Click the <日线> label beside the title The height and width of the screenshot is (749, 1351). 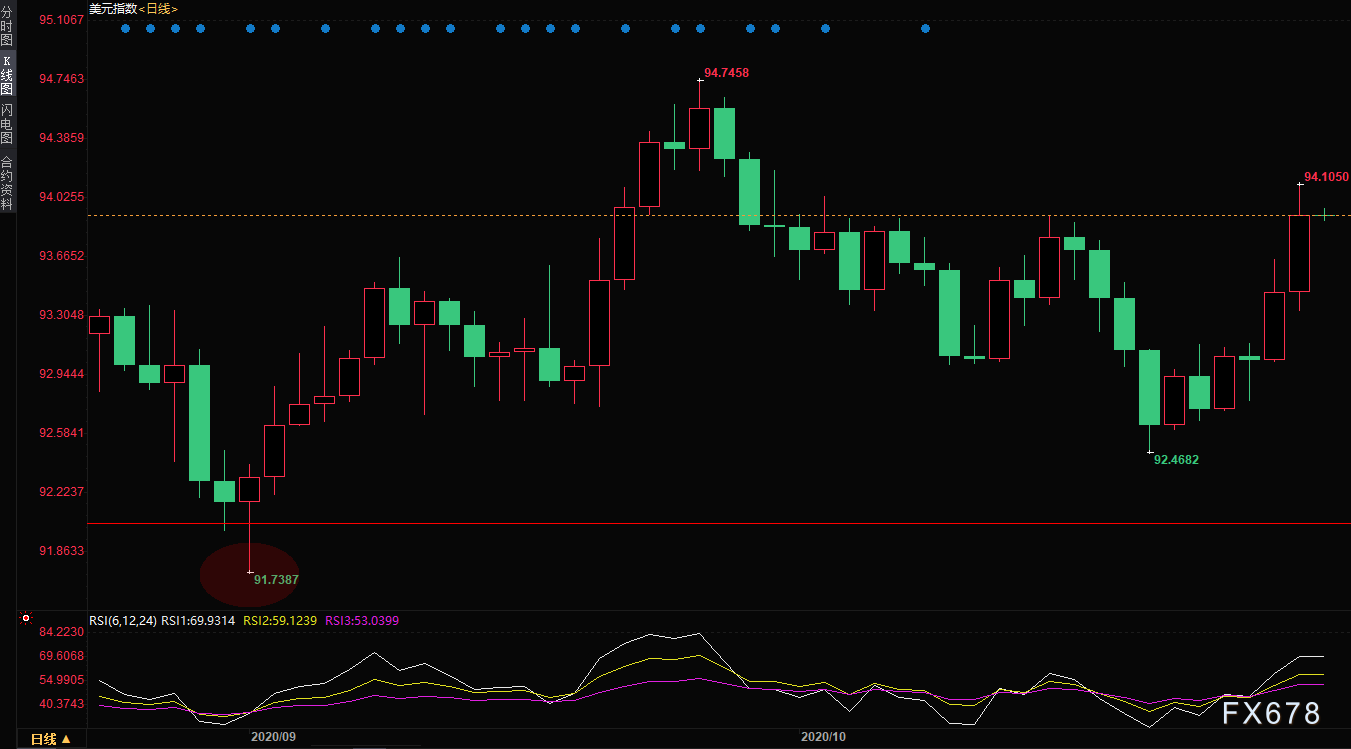(158, 8)
